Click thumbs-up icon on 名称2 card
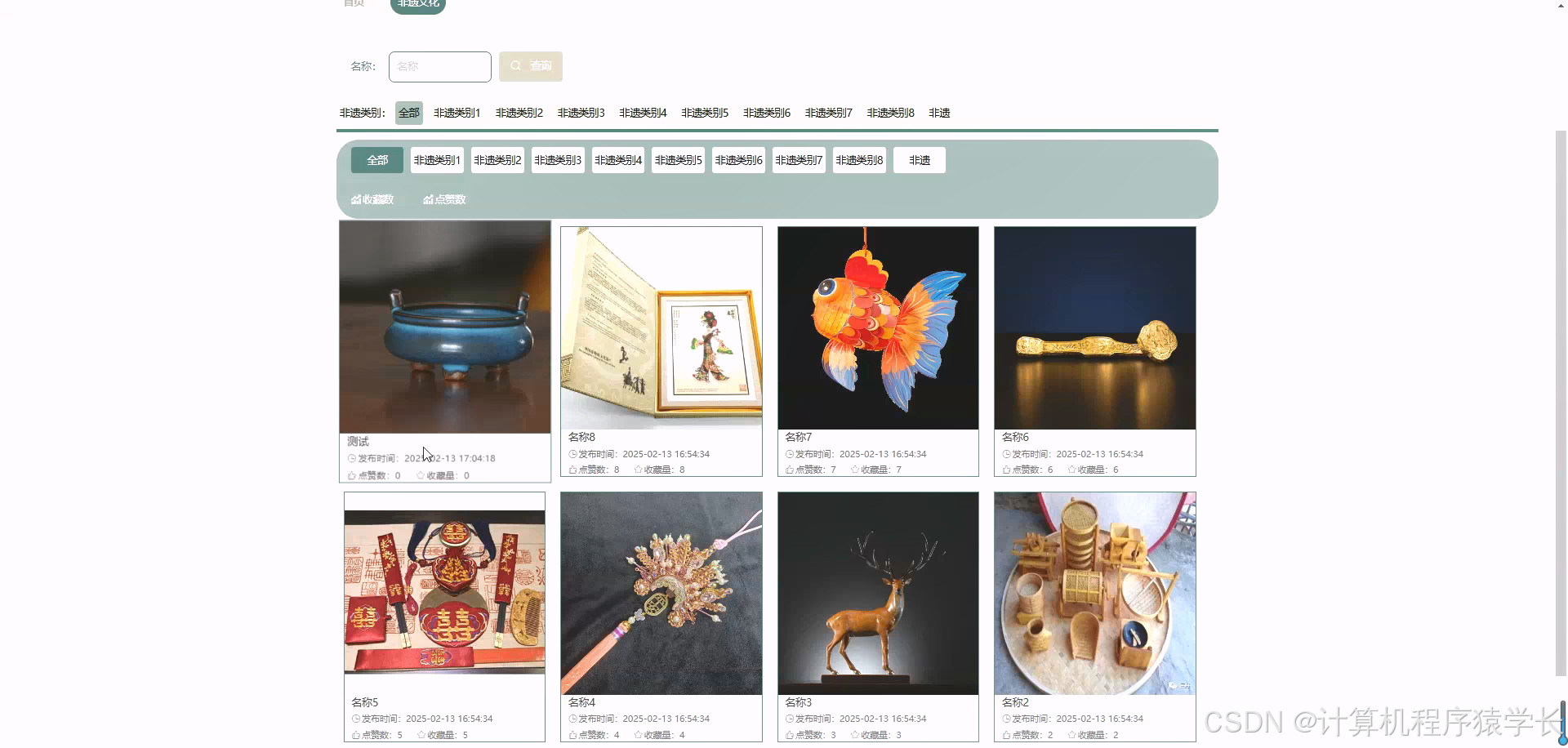 click(x=1006, y=735)
